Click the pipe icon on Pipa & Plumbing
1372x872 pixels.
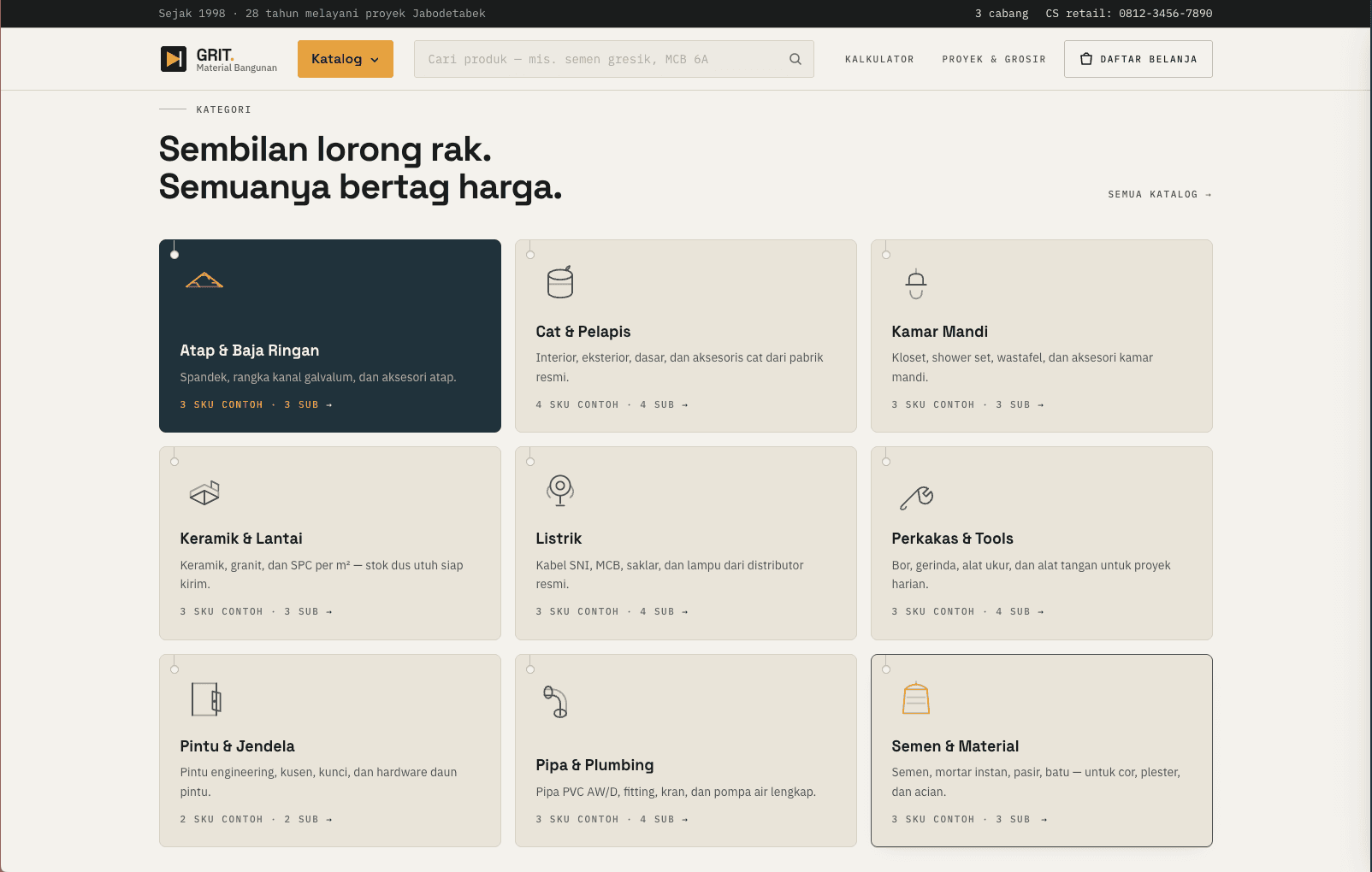556,702
